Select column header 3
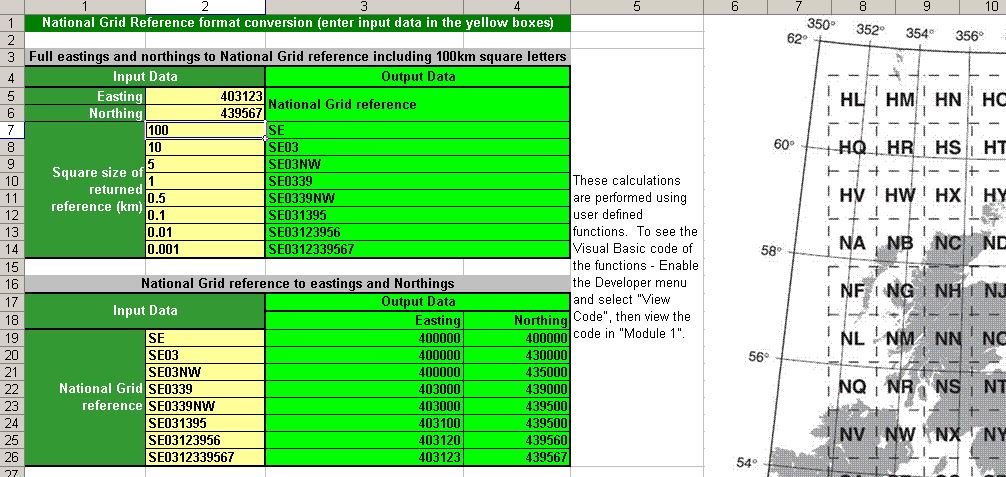Image resolution: width=1006 pixels, height=477 pixels. (364, 6)
